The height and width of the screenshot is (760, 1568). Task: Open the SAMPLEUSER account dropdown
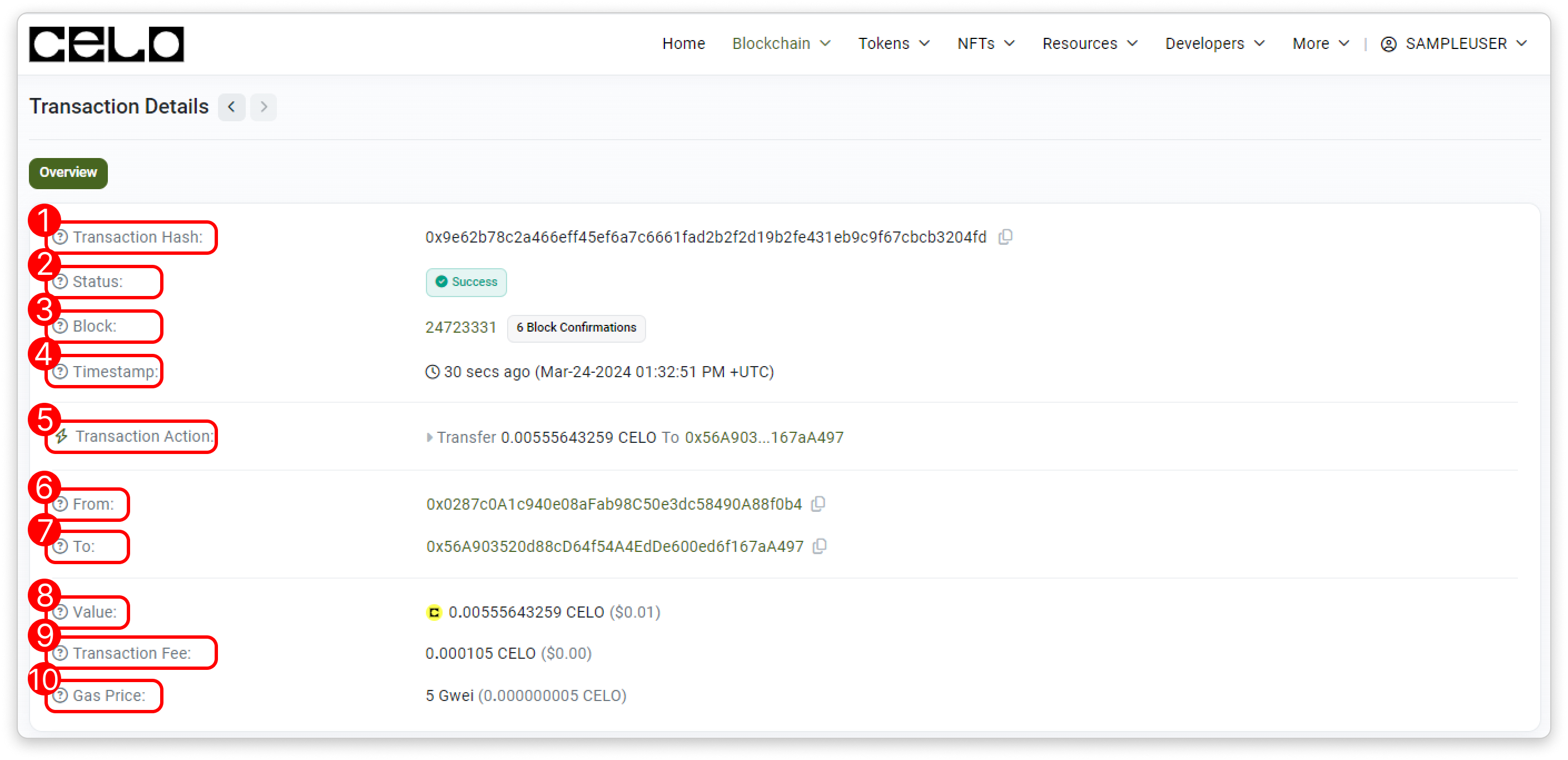tap(1453, 44)
